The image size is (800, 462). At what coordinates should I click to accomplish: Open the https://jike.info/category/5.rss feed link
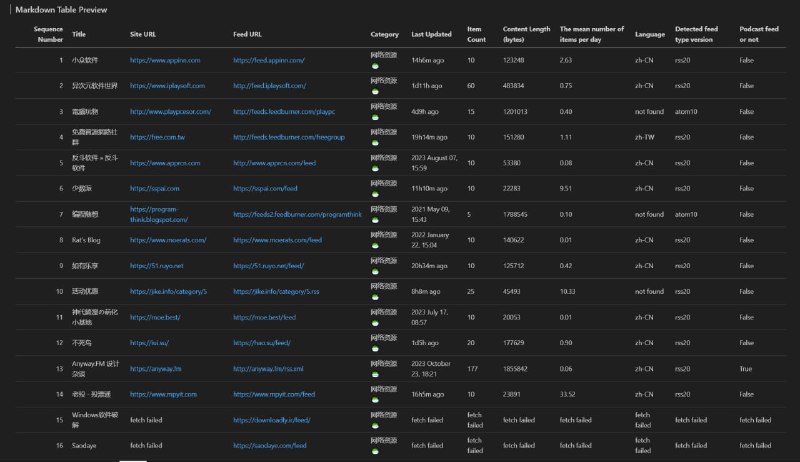pyautogui.click(x=276, y=291)
